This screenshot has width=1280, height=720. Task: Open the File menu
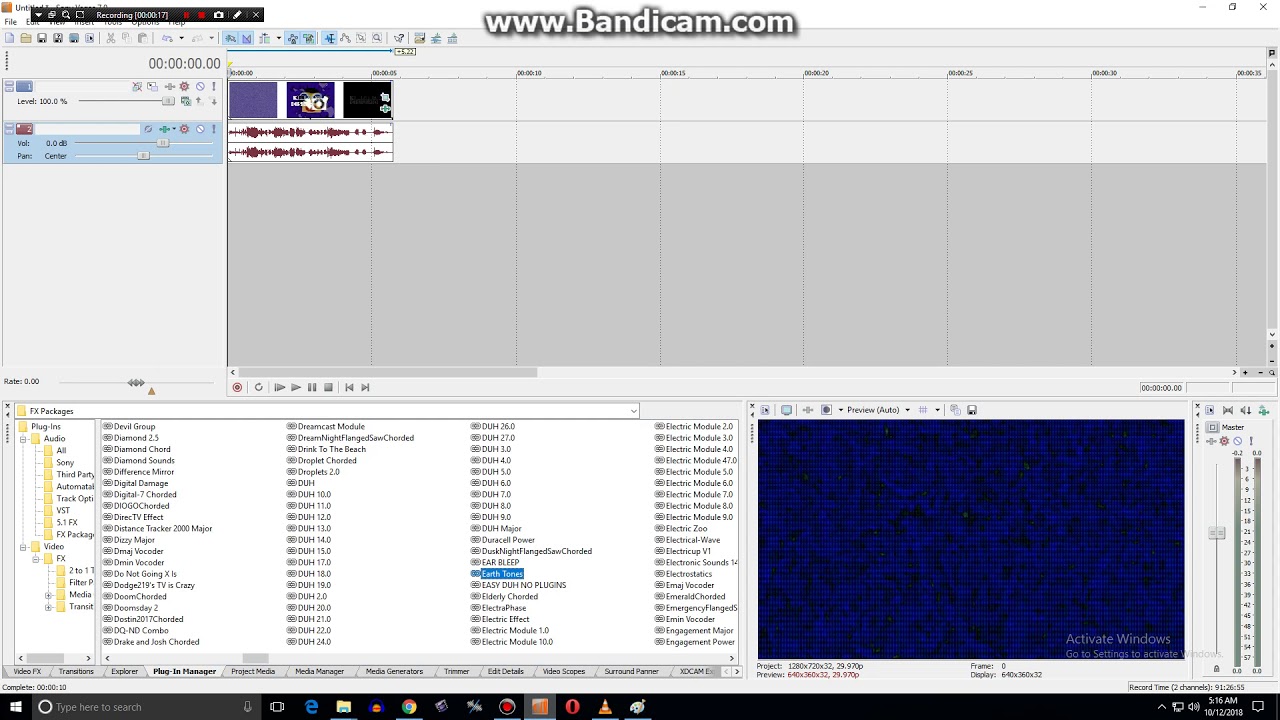click(x=10, y=22)
